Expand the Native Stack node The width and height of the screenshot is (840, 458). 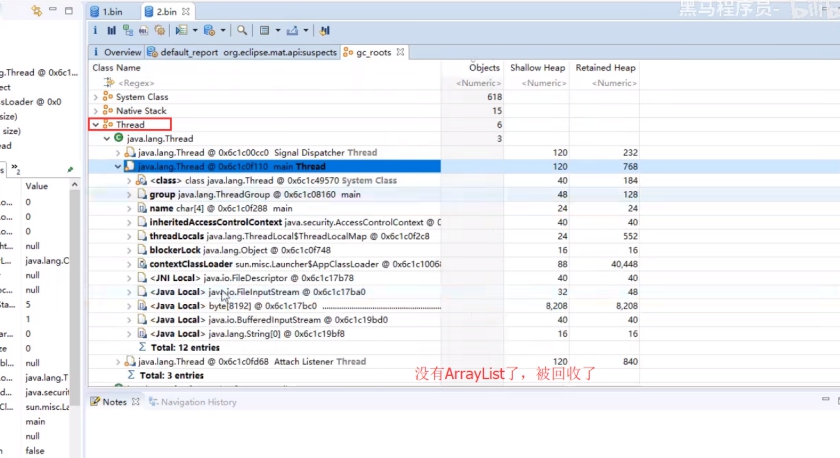96,111
